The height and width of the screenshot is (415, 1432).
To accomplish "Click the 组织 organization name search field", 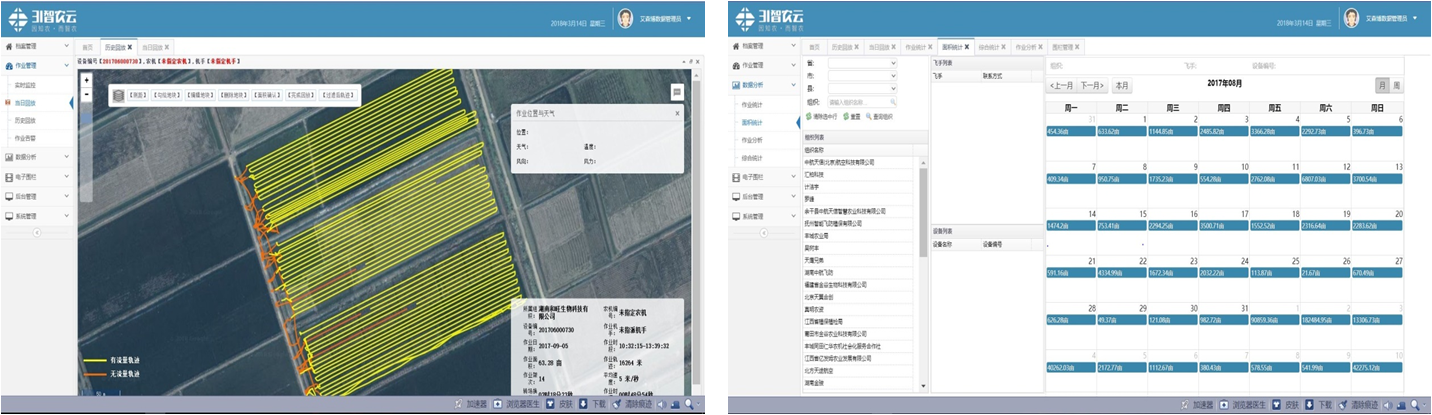I will click(862, 102).
